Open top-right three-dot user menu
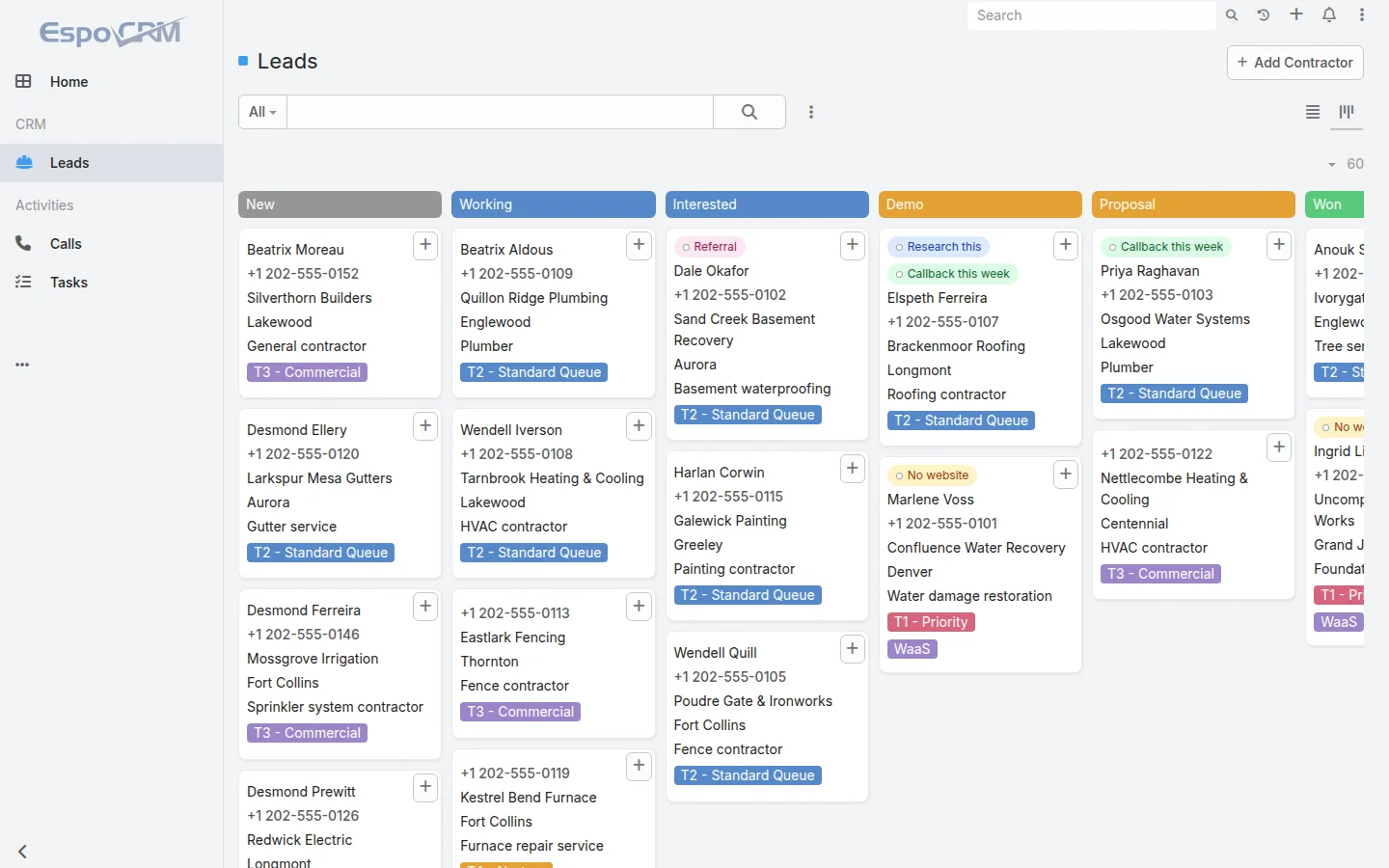 click(x=1362, y=14)
